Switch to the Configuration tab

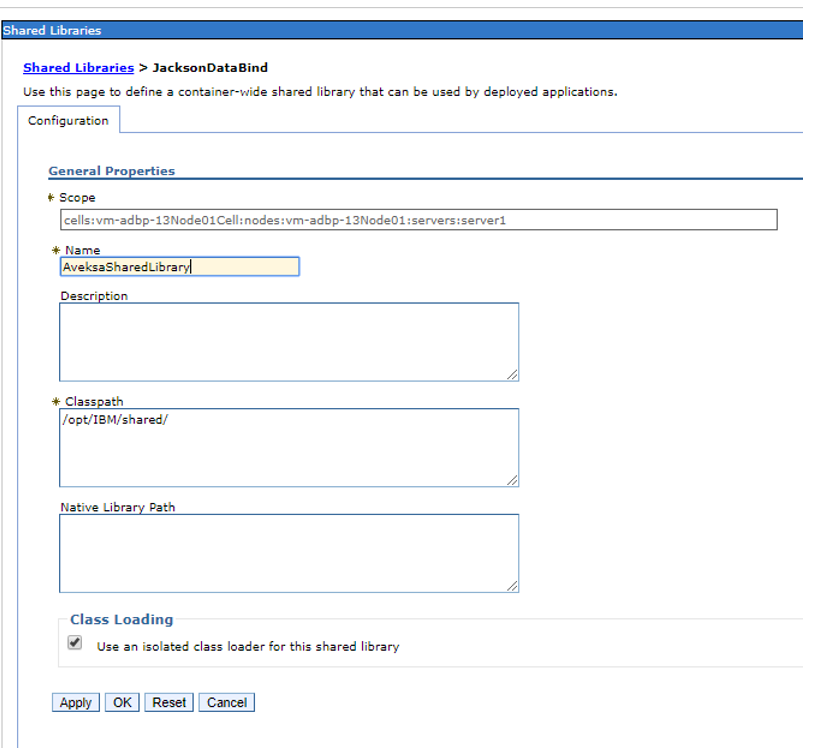67,120
